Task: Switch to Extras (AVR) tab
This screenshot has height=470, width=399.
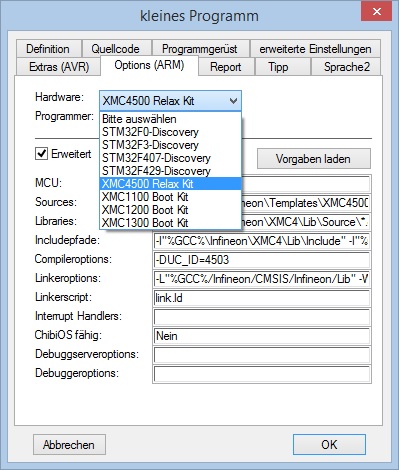Action: (59, 67)
